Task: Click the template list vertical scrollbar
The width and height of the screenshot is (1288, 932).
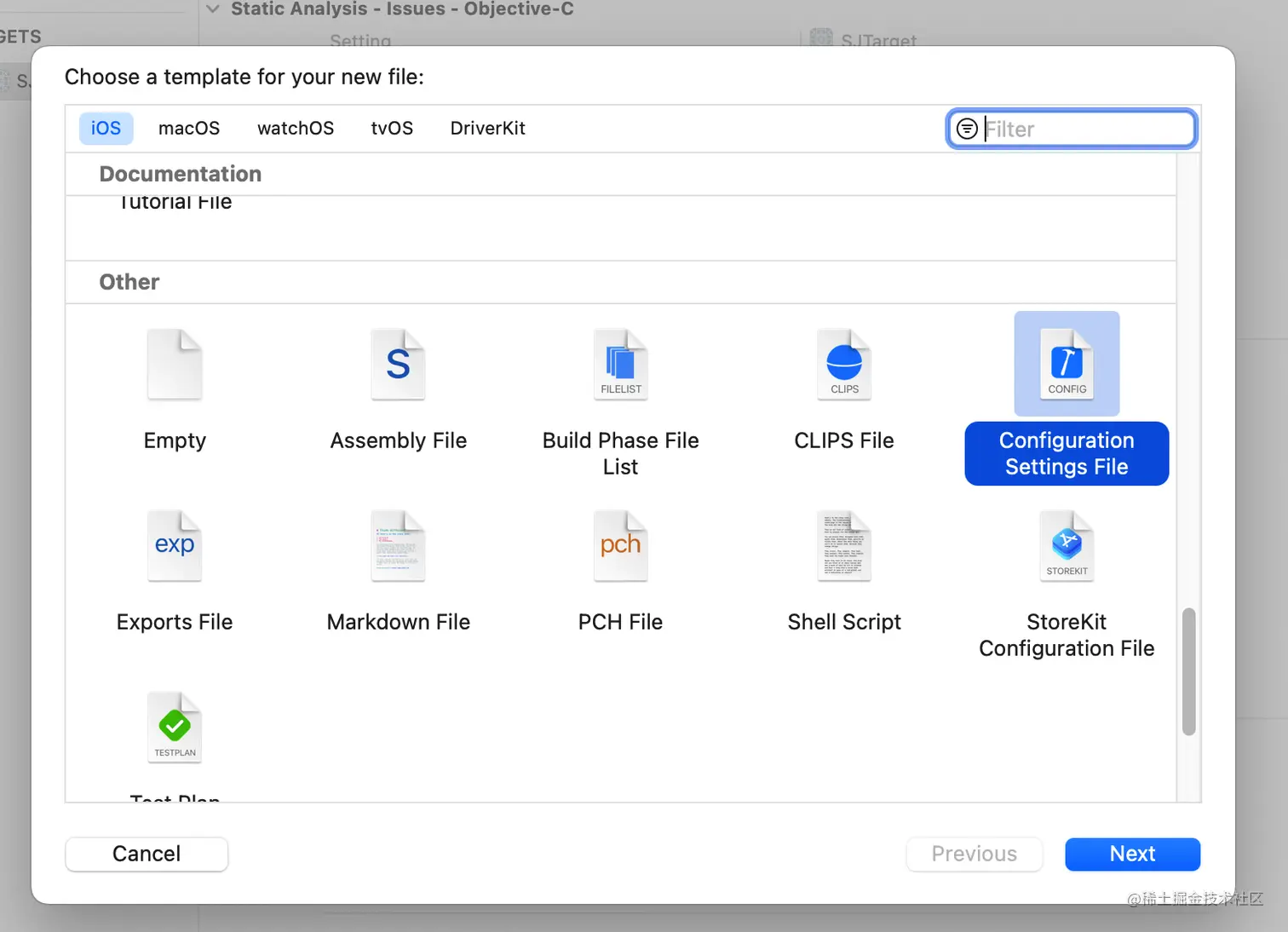Action: 1188,671
